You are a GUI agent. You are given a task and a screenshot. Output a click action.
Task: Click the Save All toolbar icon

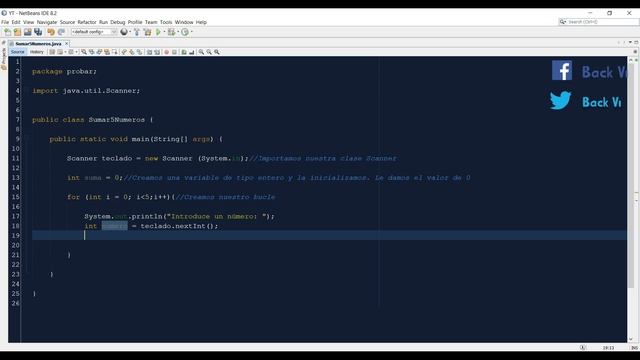click(38, 32)
